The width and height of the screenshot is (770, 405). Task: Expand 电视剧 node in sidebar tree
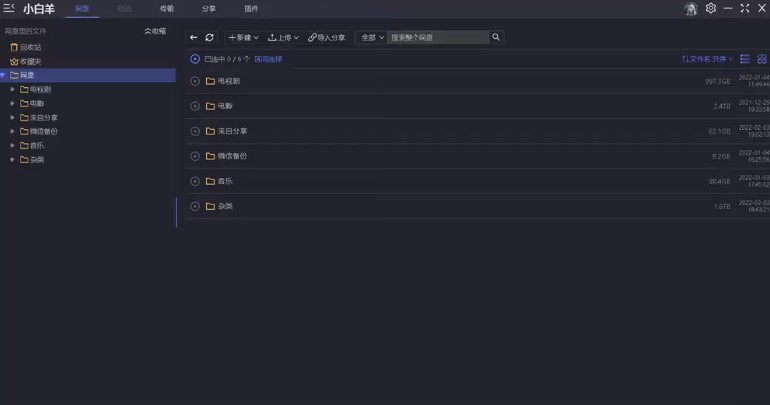tap(12, 89)
